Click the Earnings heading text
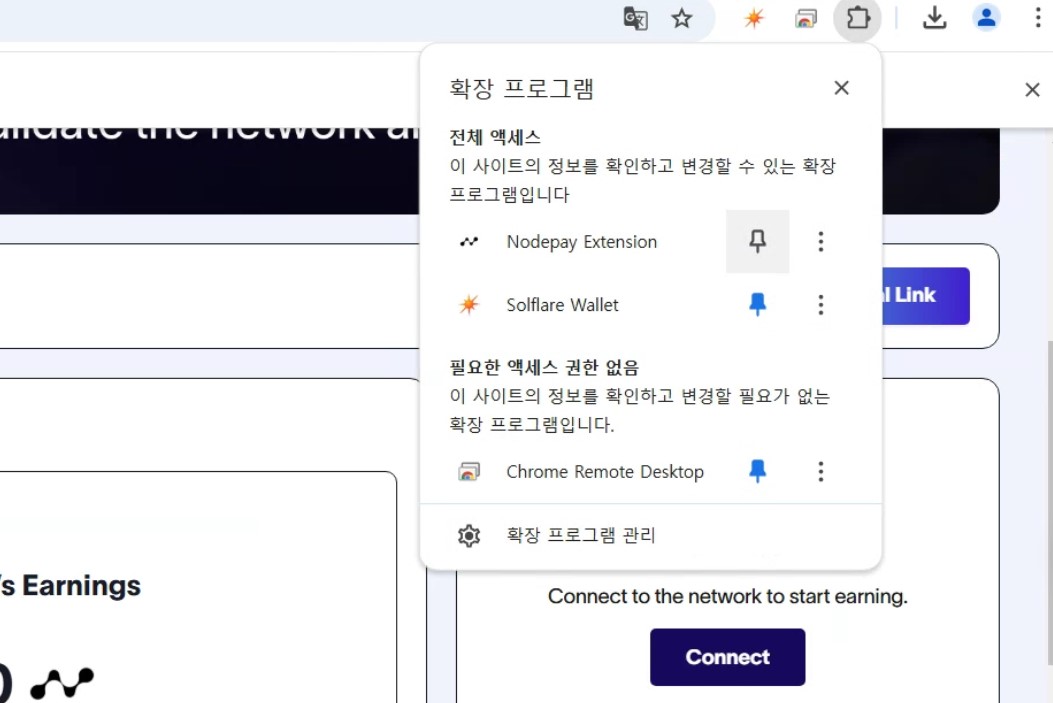Viewport: 1053px width, 703px height. (70, 585)
